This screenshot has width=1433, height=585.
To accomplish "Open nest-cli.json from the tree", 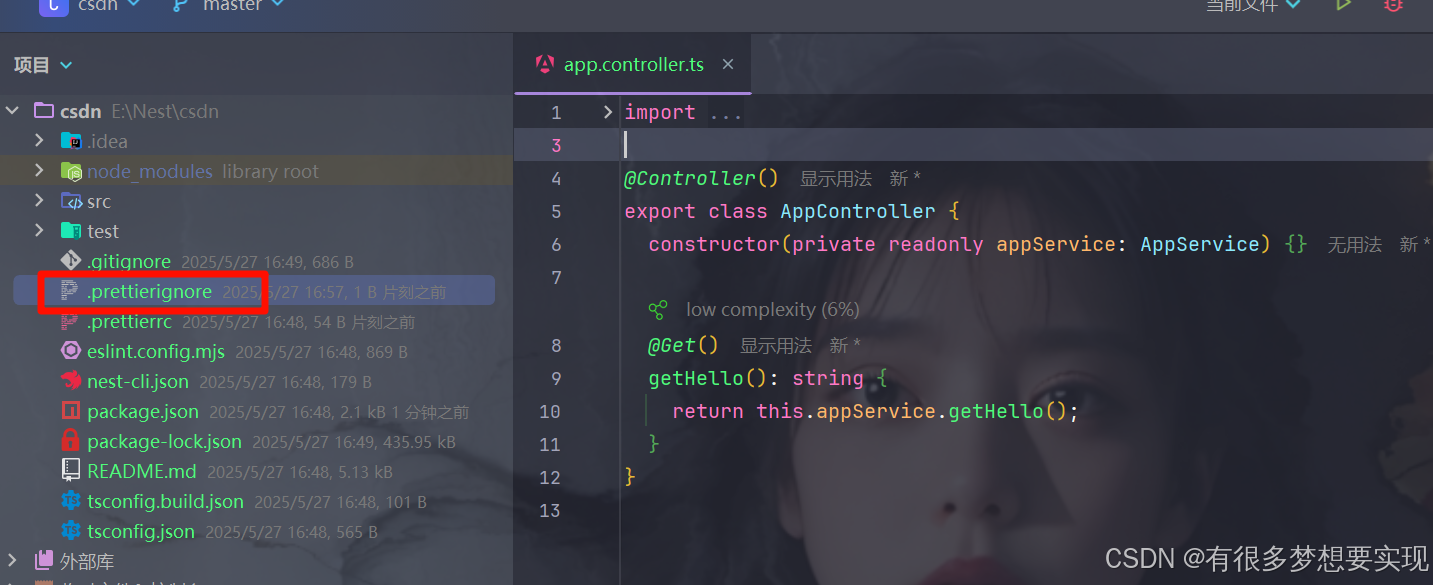I will 138,382.
